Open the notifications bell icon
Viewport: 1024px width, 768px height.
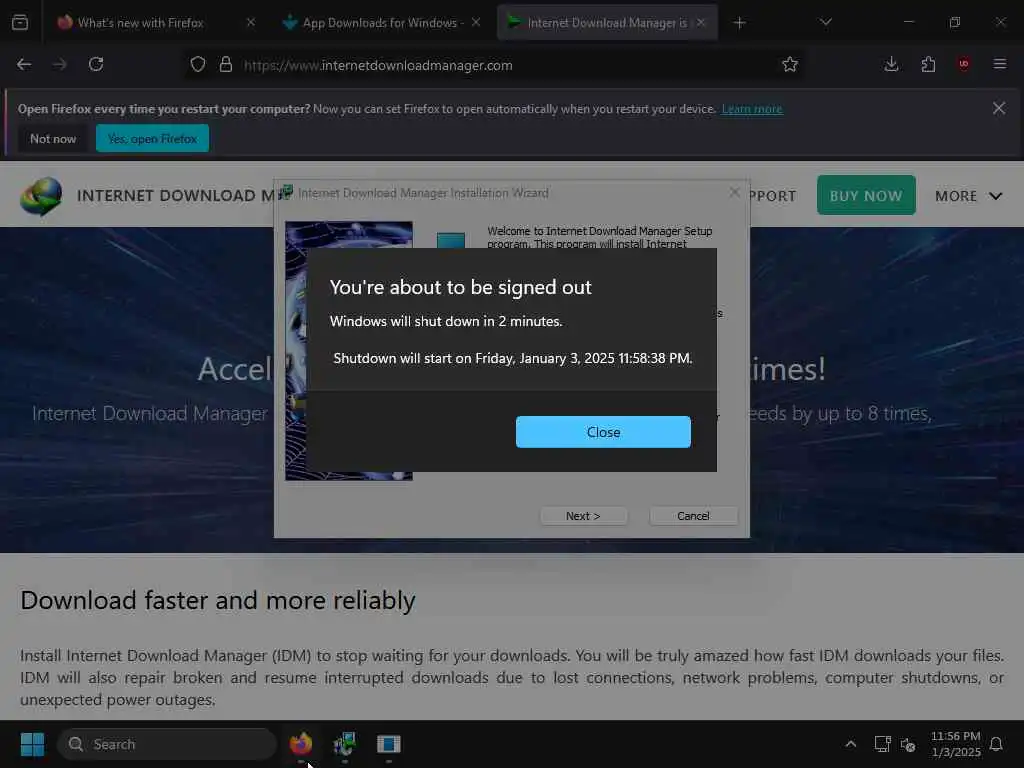(996, 744)
